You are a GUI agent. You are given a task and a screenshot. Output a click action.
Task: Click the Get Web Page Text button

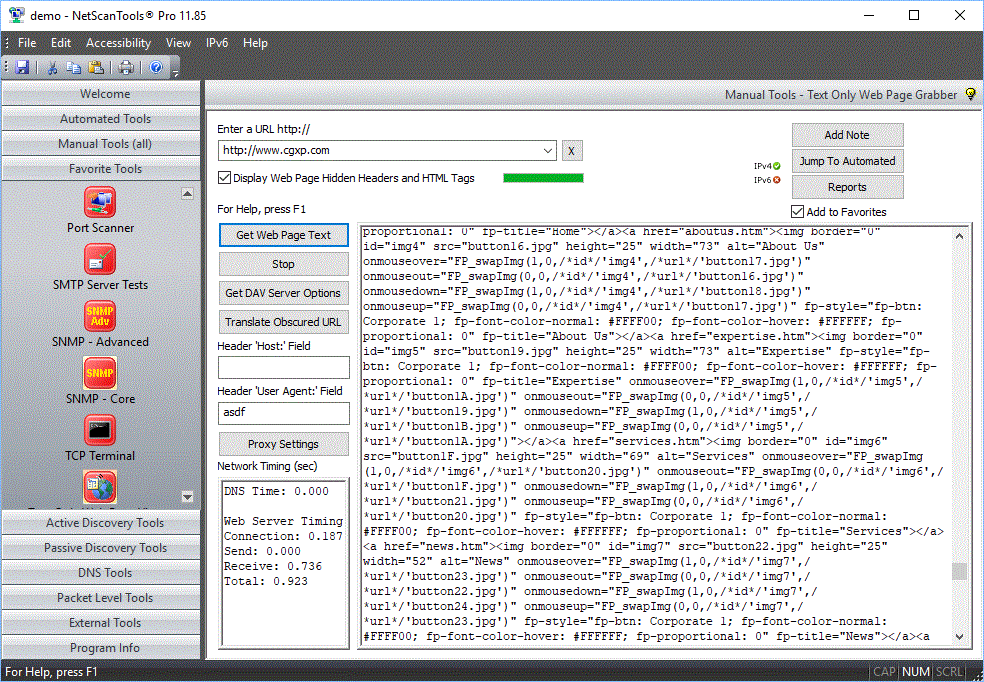pos(284,235)
